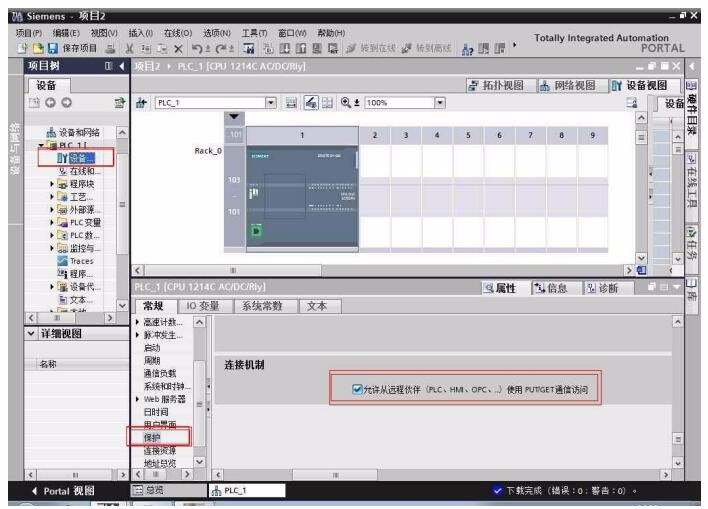Expand the PLC 变量 tree node
Screen dimensions: 708x509
pos(51,223)
